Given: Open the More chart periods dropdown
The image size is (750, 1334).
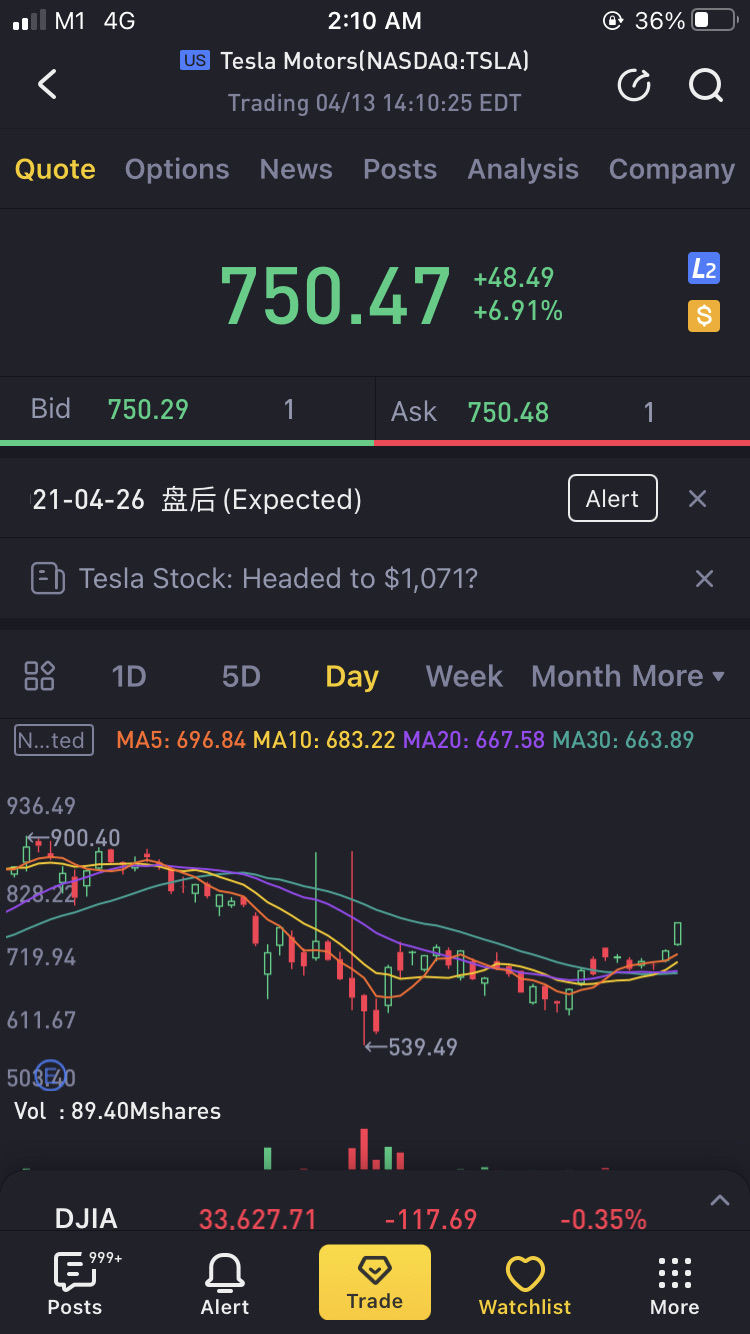Looking at the screenshot, I should click(678, 676).
